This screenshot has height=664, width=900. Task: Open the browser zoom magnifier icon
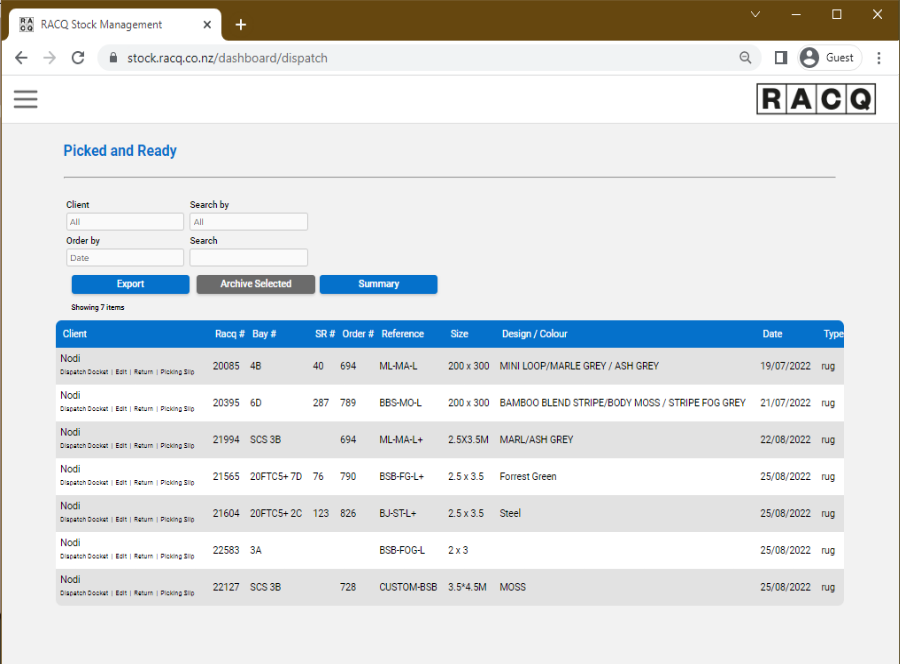click(x=745, y=58)
